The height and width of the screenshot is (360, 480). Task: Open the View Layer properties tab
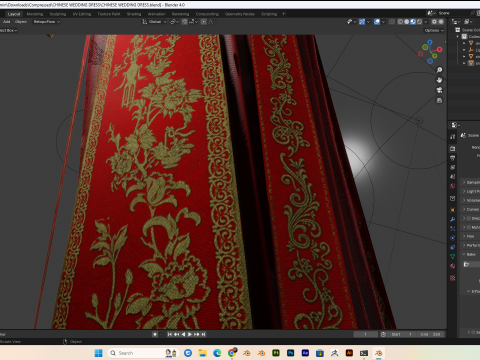pyautogui.click(x=452, y=167)
